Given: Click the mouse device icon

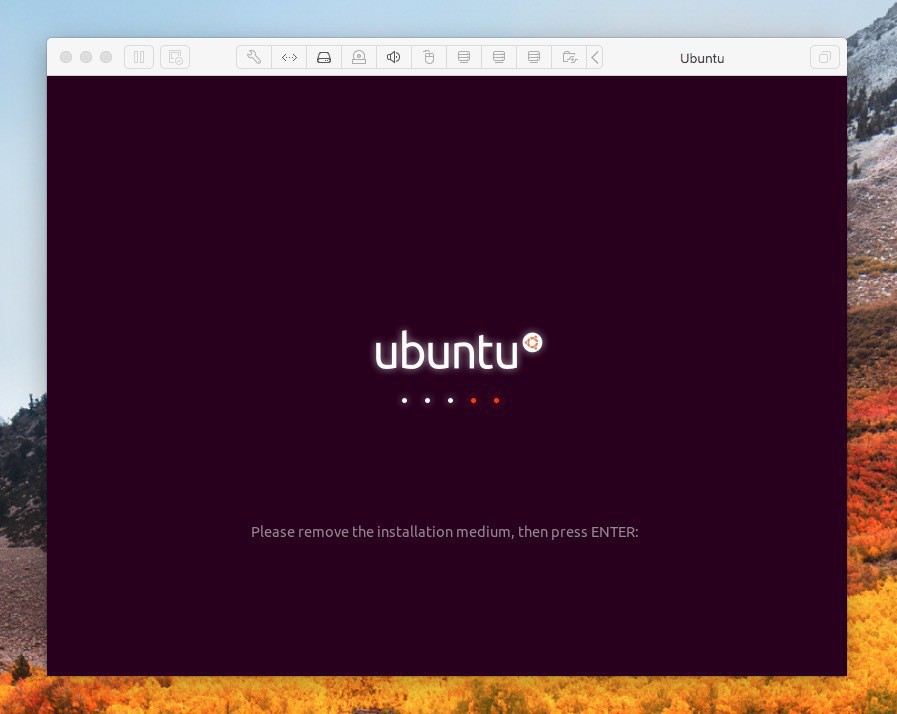Looking at the screenshot, I should (428, 57).
